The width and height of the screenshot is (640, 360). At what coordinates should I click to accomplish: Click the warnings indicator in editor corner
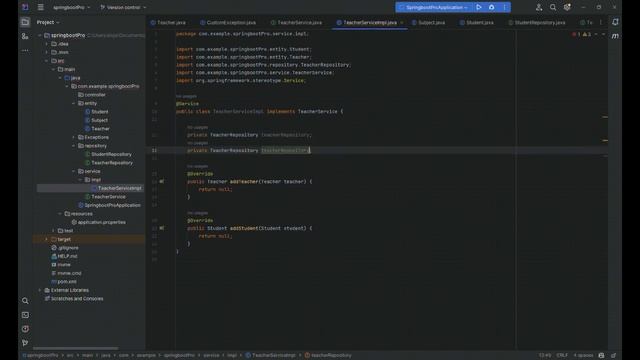[x=587, y=34]
